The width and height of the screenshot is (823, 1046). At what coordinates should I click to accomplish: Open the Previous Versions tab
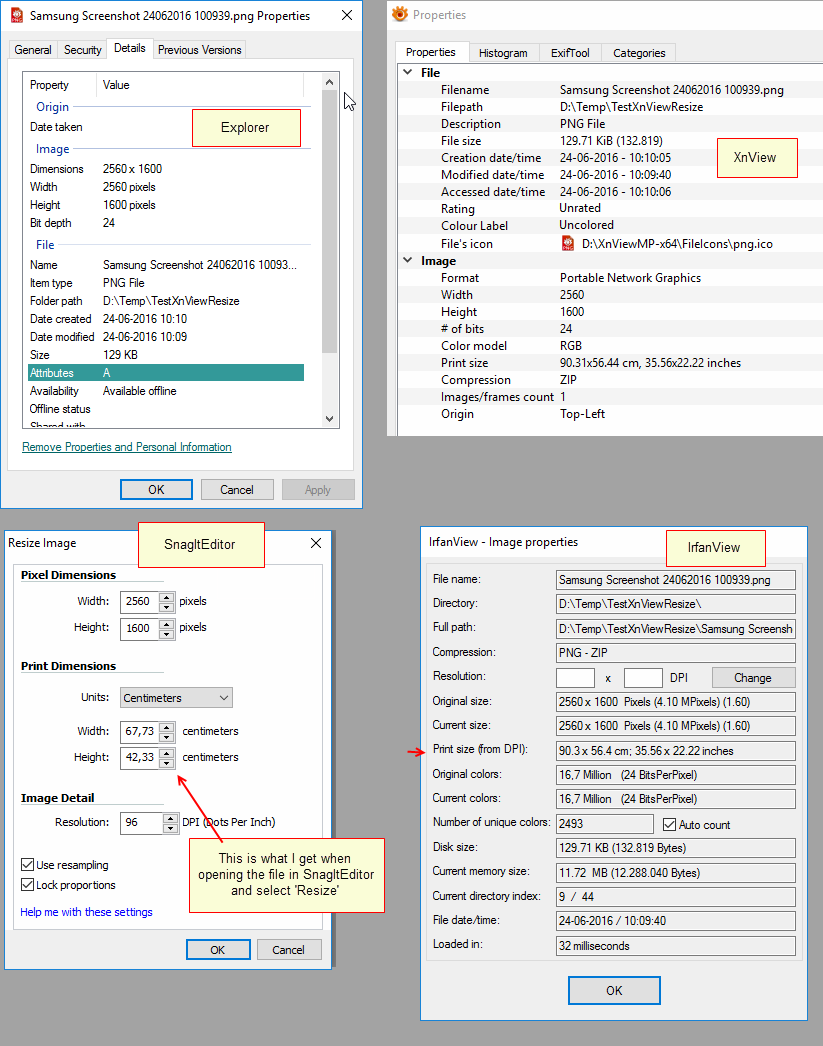(199, 50)
